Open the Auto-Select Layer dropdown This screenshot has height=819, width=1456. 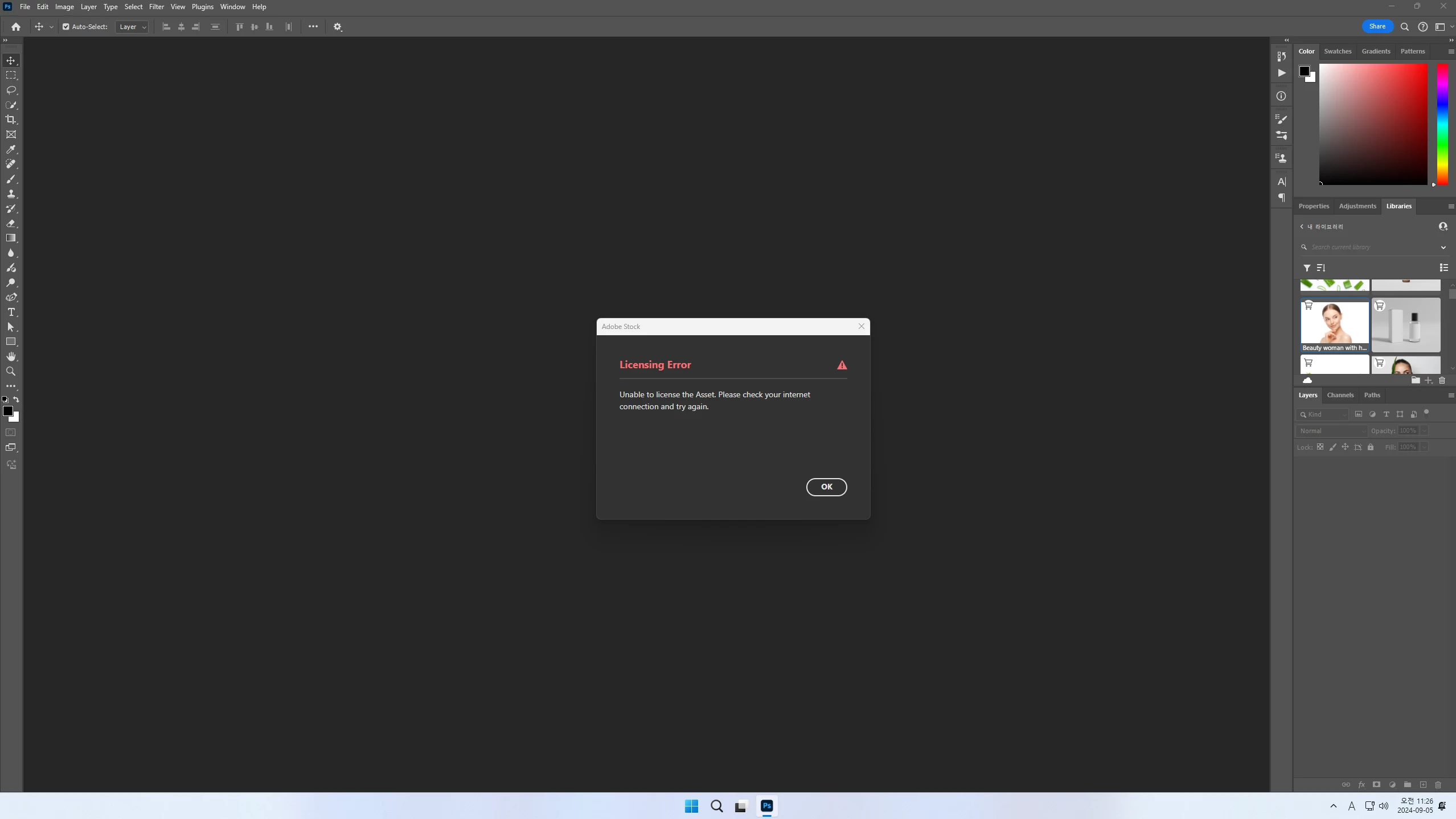[132, 27]
